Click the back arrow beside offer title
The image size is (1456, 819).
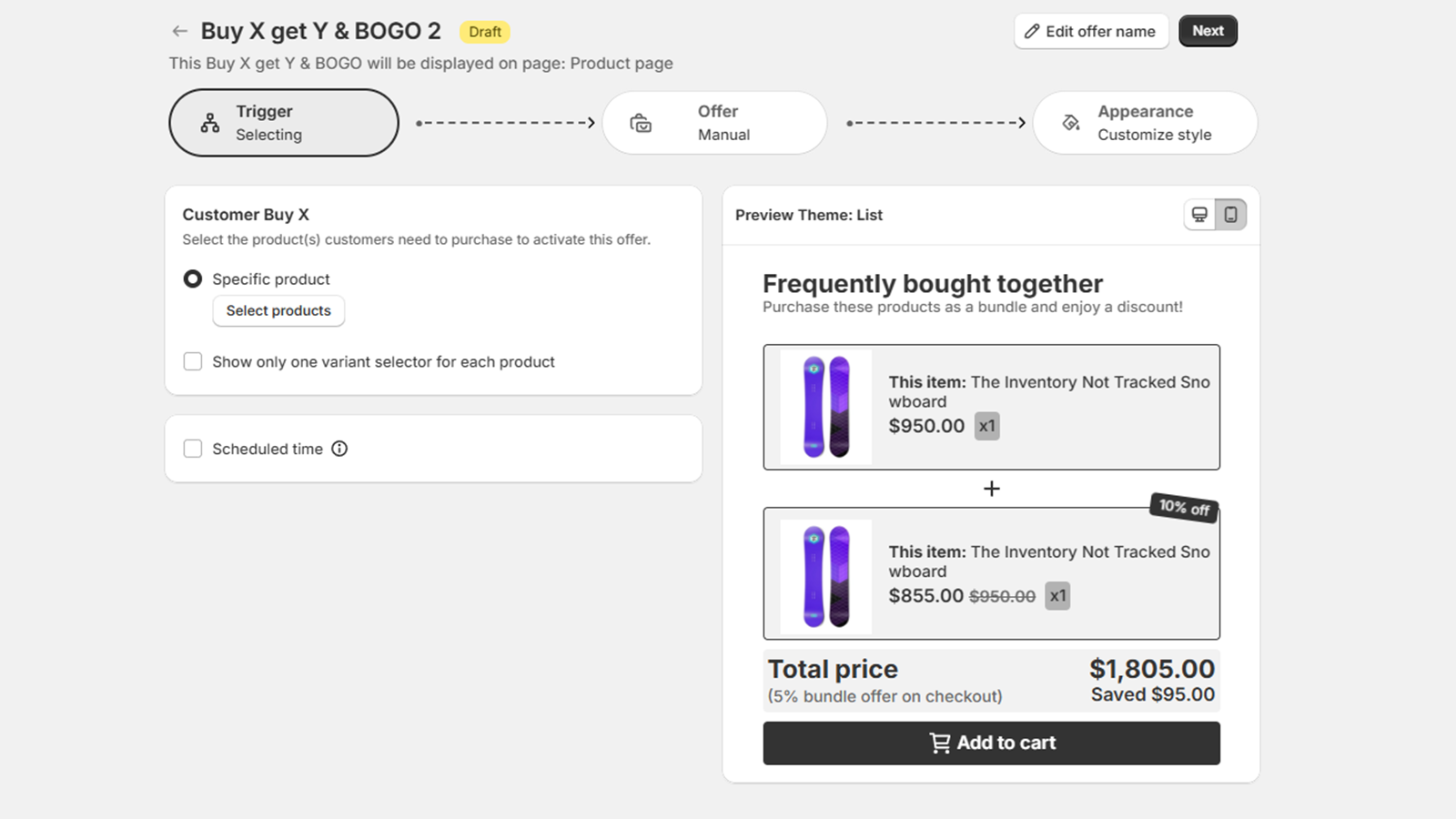[179, 32]
